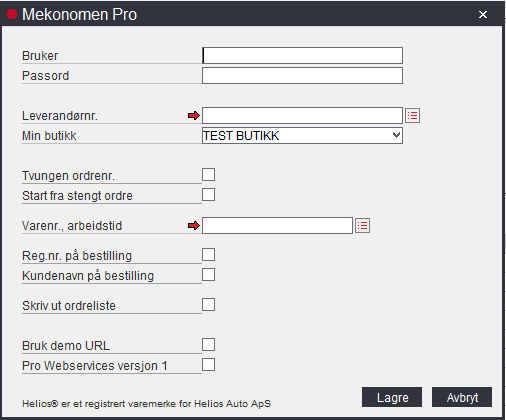Toggle Reg.nr. på bestilling checkbox
Viewport: 506px width, 420px height.
click(208, 254)
